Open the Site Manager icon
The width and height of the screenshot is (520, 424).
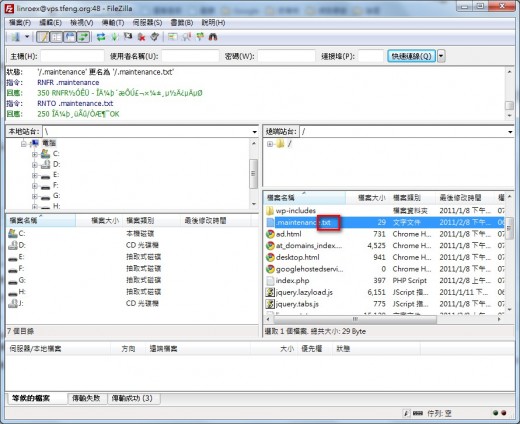tap(15, 37)
